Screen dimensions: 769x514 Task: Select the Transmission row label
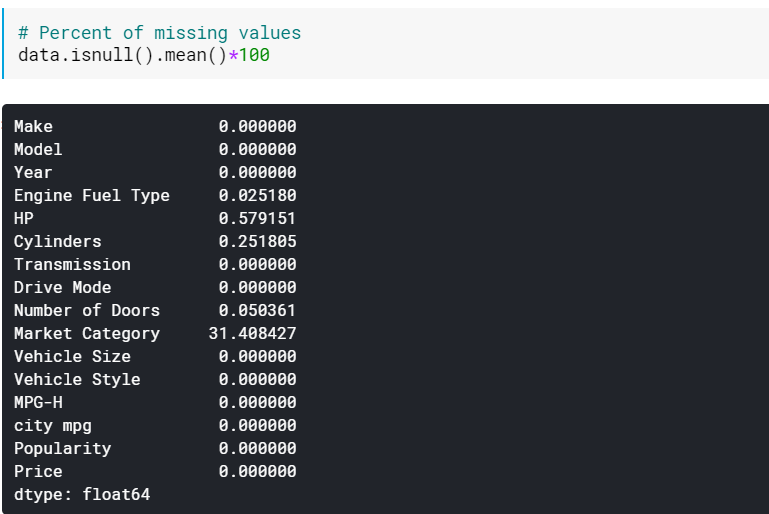[x=72, y=264]
